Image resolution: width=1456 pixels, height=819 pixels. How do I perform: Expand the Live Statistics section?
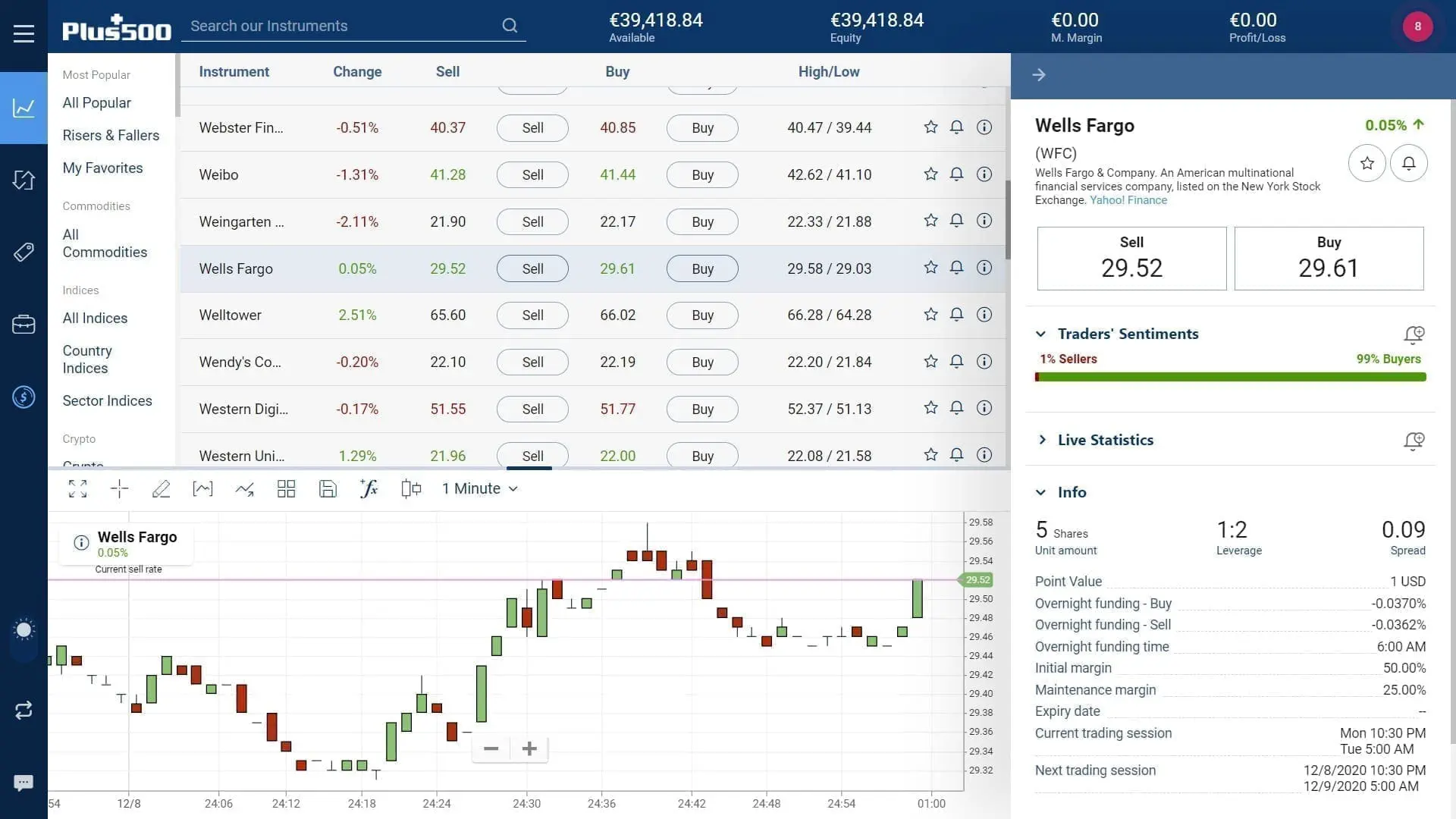(x=1041, y=440)
